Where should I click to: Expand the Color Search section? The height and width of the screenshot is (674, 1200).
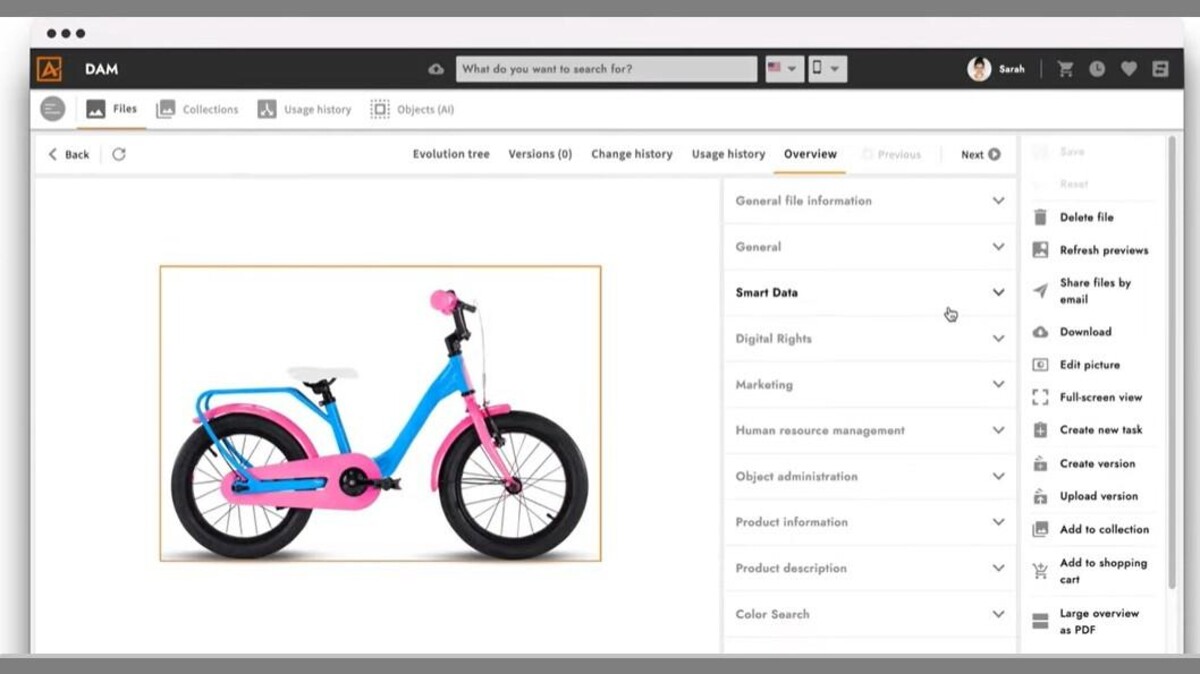869,614
